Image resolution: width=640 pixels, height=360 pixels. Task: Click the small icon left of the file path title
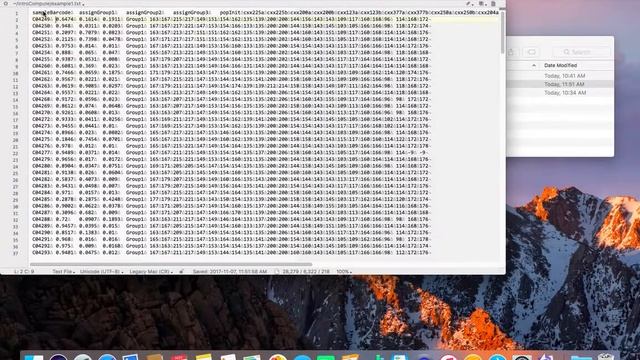(6, 3)
